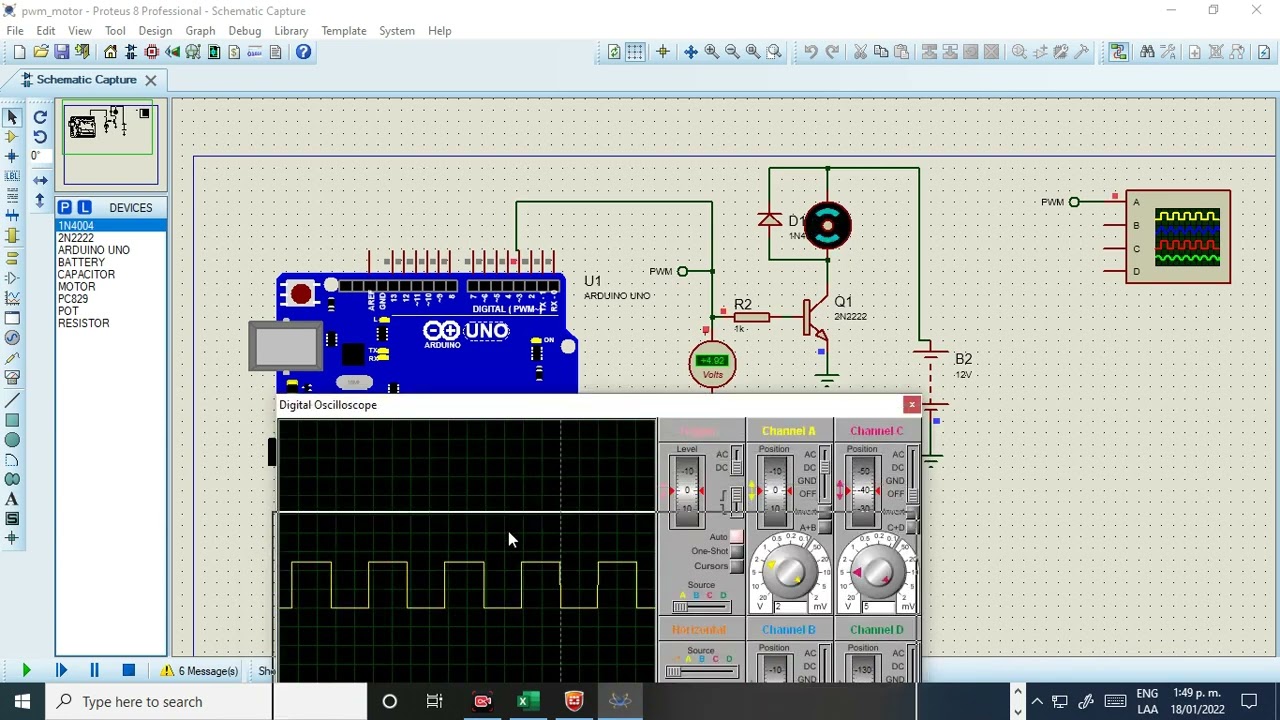
Task: Click the Search binoculars icon
Action: (x=1147, y=52)
